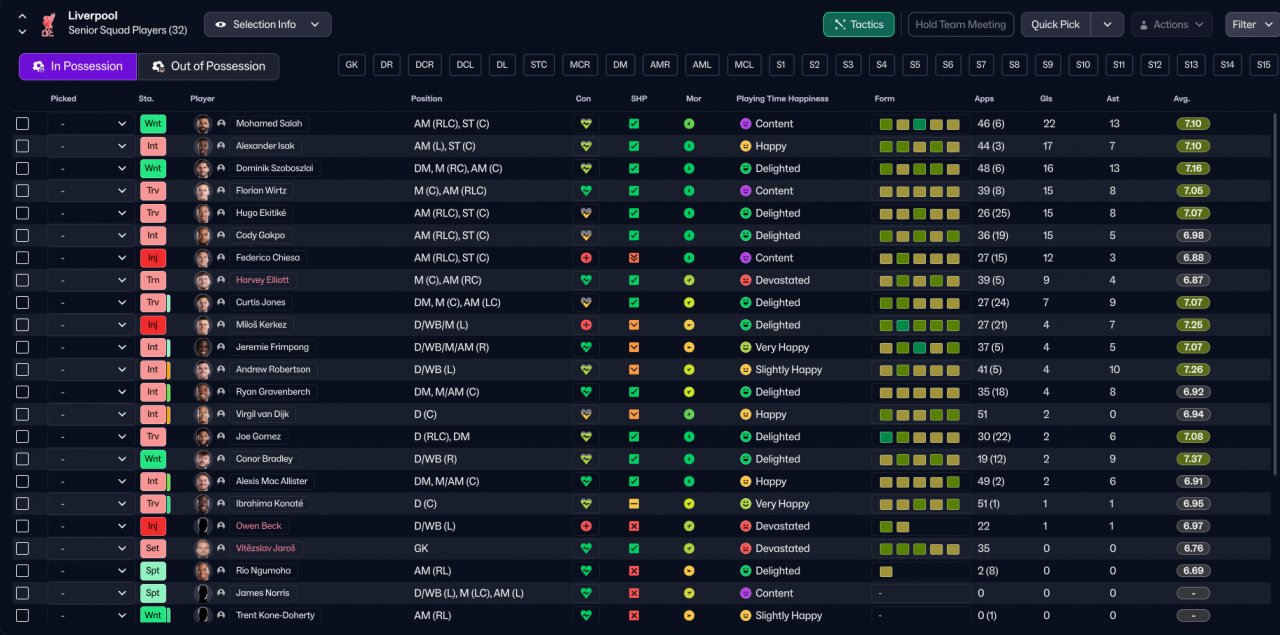
Task: Check the box for Ryan Gravenberch's row
Action: [23, 392]
